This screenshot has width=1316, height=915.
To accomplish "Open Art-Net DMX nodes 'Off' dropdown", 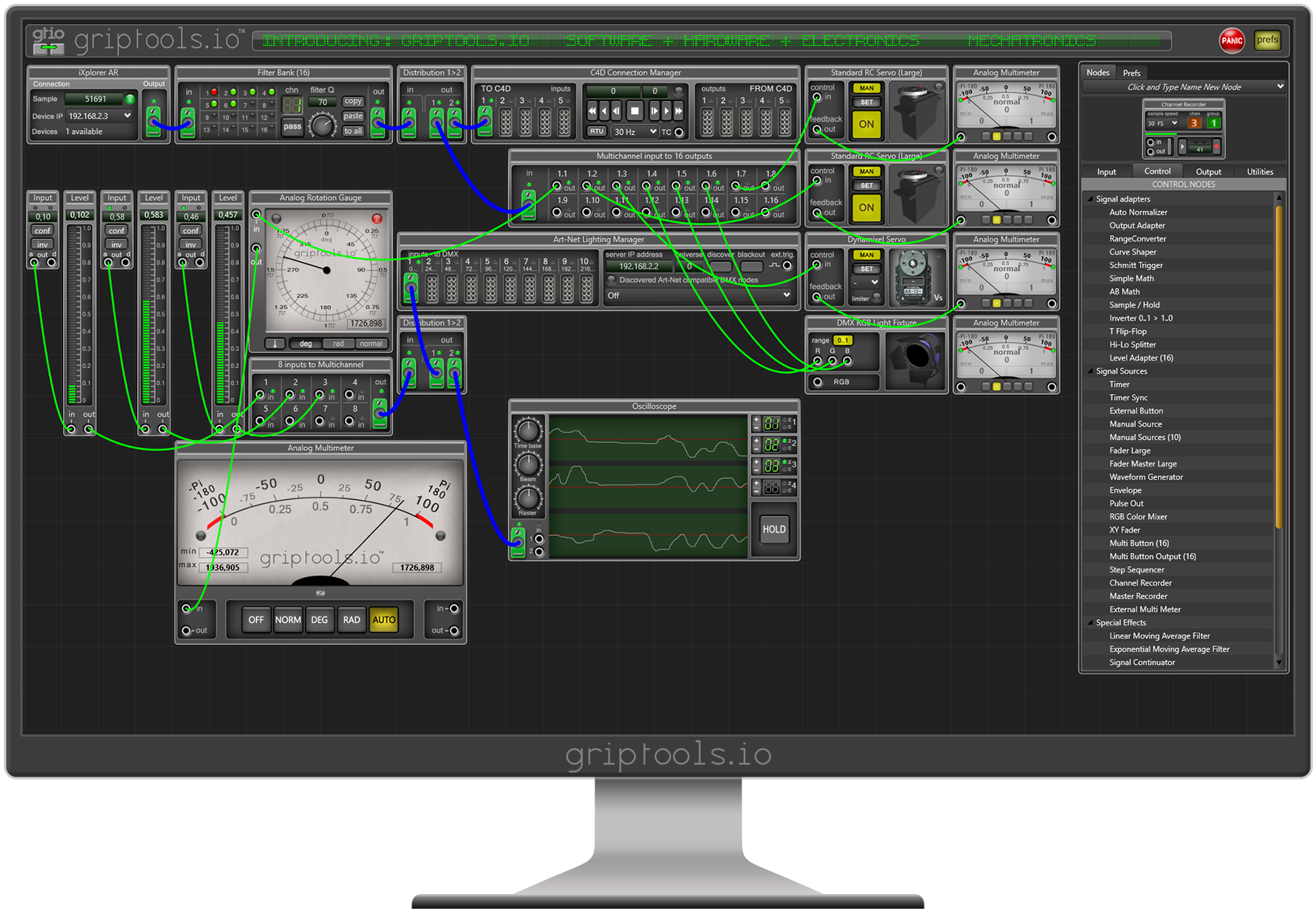I will 698,296.
